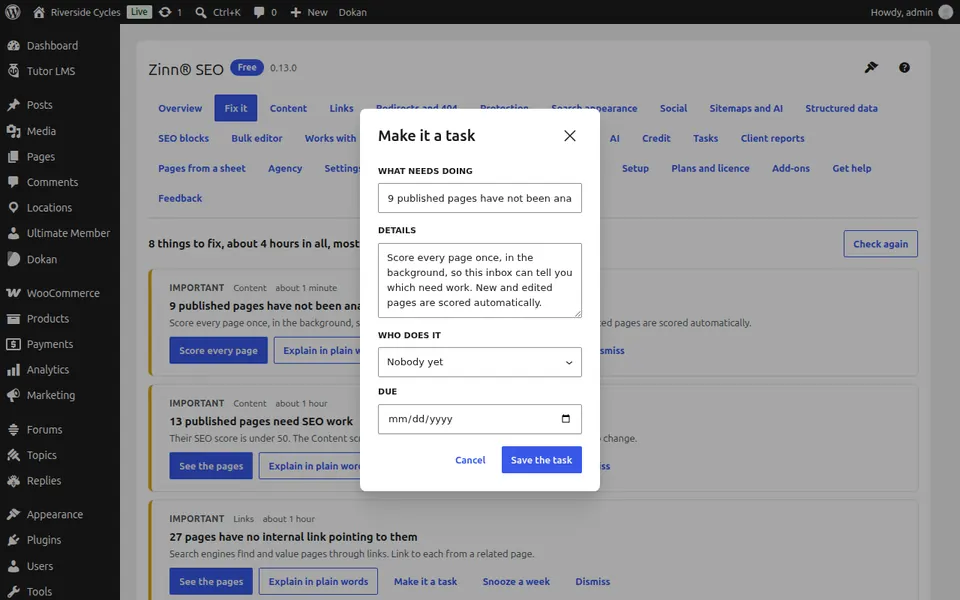Open the updates icon in admin bar
The height and width of the screenshot is (600, 960).
[165, 12]
